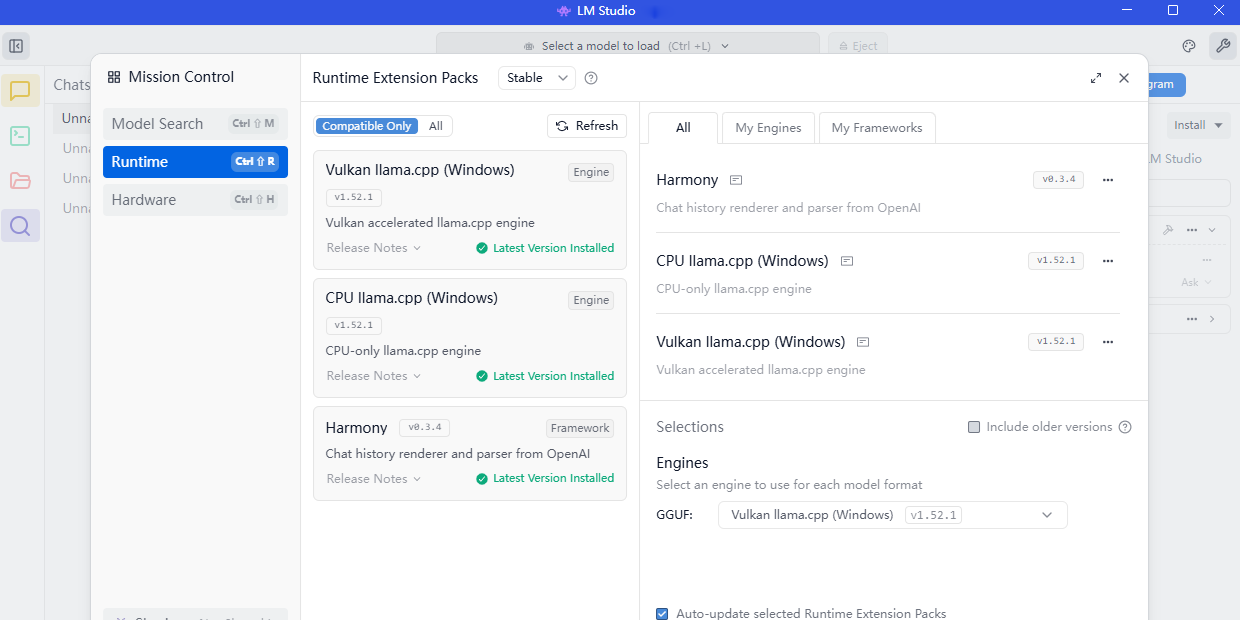Switch to the My Engines tab
Image resolution: width=1240 pixels, height=620 pixels.
[x=768, y=128]
